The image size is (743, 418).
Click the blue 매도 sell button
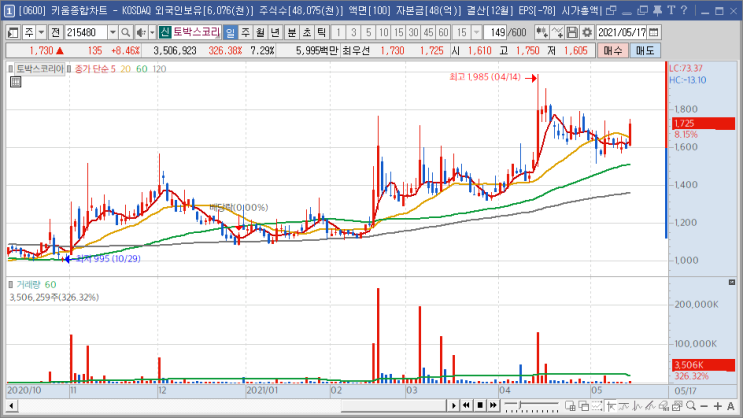coord(645,51)
